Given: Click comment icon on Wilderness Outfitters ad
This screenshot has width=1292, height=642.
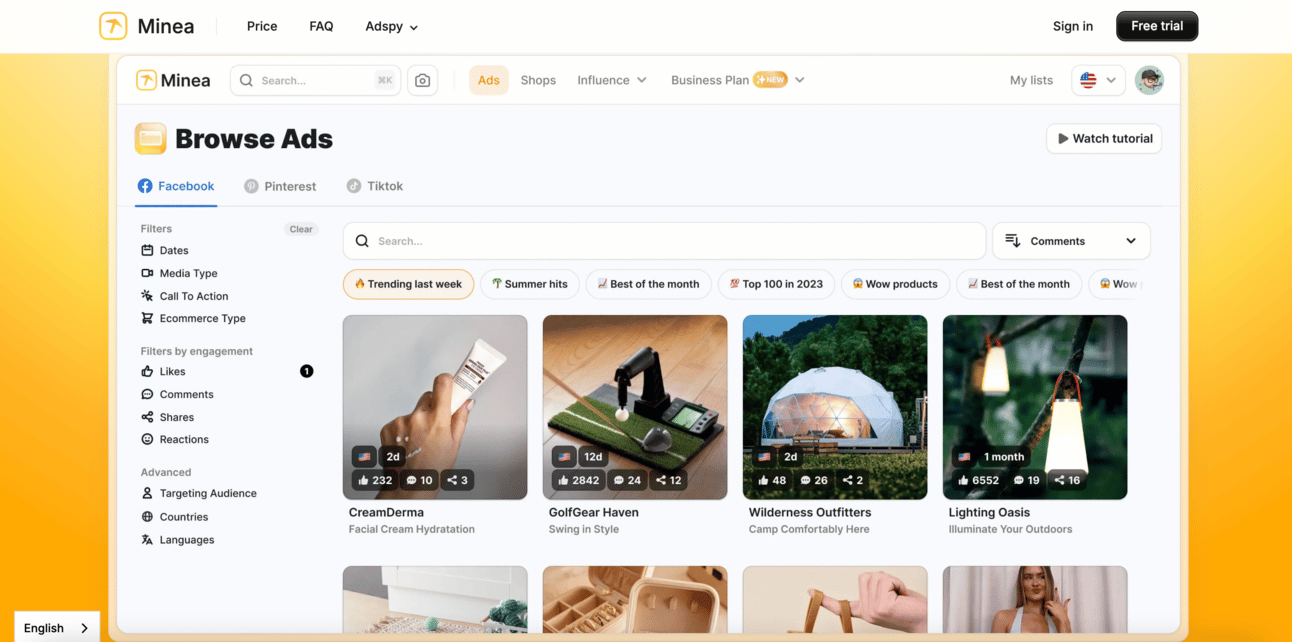Looking at the screenshot, I should tap(806, 481).
